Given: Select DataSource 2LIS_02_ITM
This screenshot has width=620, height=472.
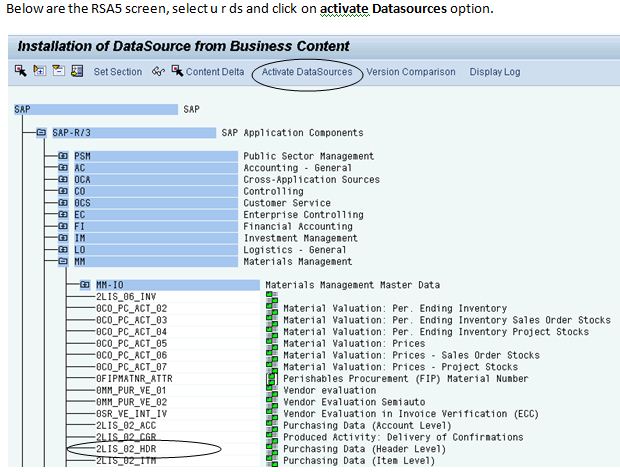Looking at the screenshot, I should [126, 461].
